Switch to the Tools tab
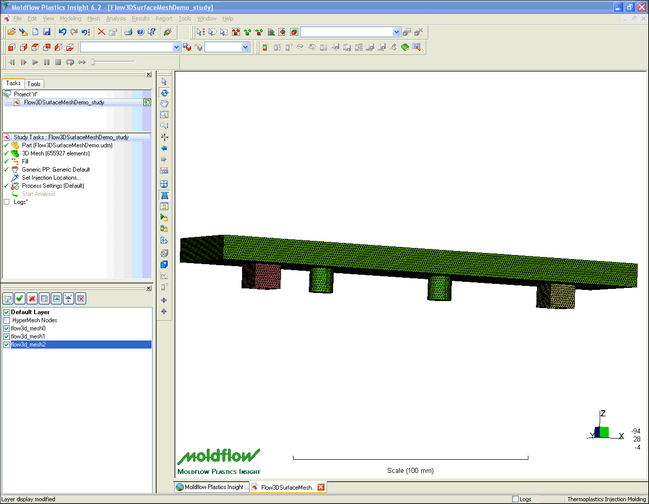Viewport: 649px width, 504px height. 34,84
